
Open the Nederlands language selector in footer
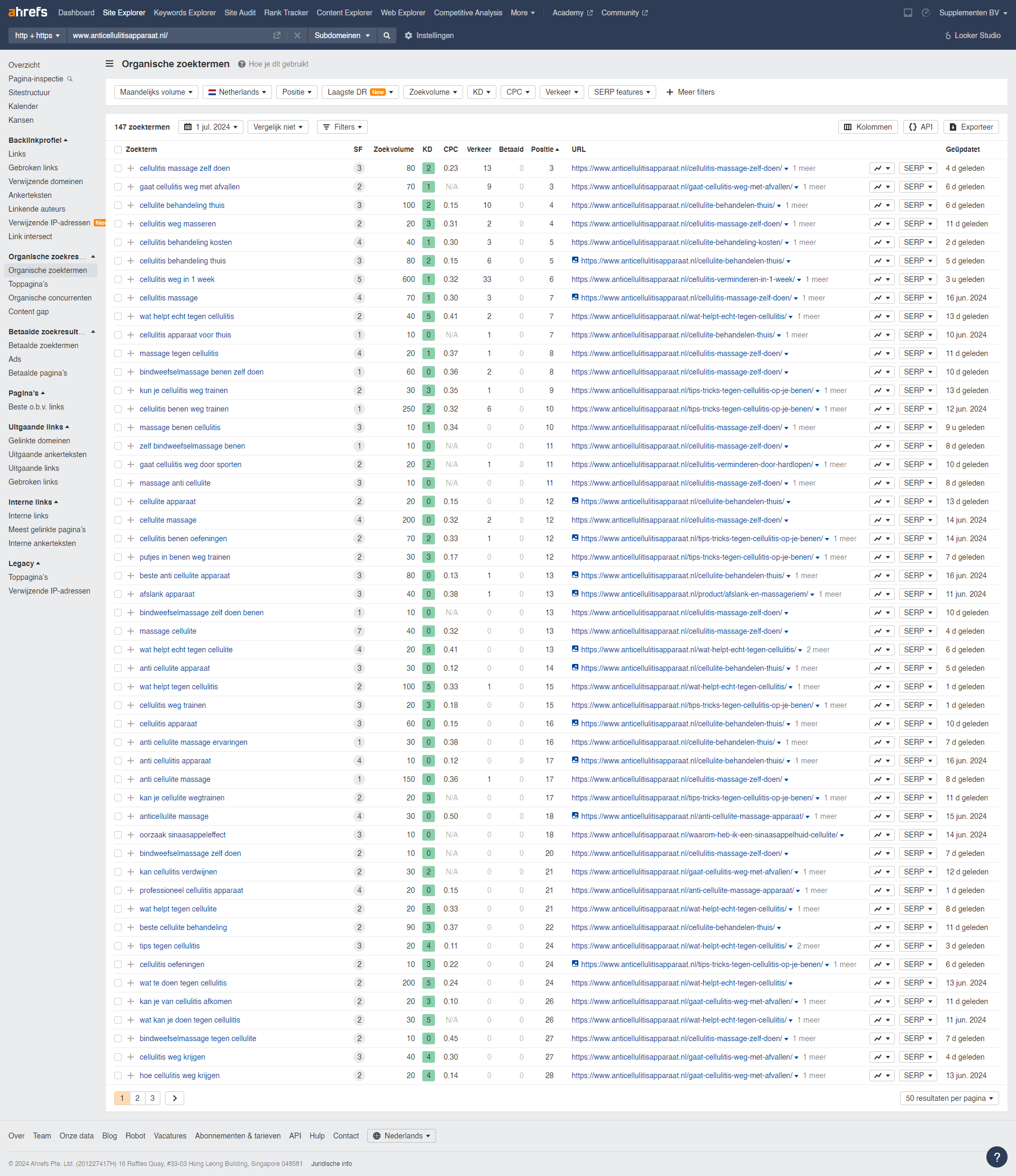click(x=401, y=1136)
